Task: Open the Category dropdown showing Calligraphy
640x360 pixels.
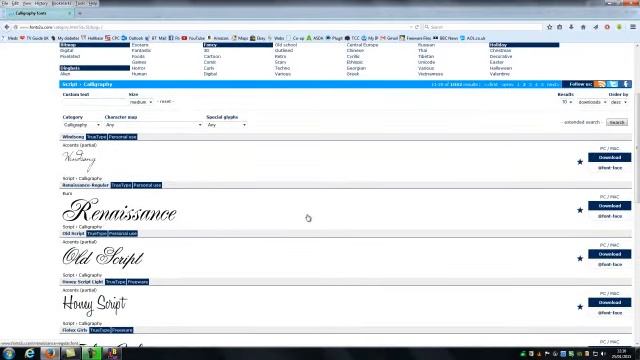Action: pyautogui.click(x=82, y=125)
